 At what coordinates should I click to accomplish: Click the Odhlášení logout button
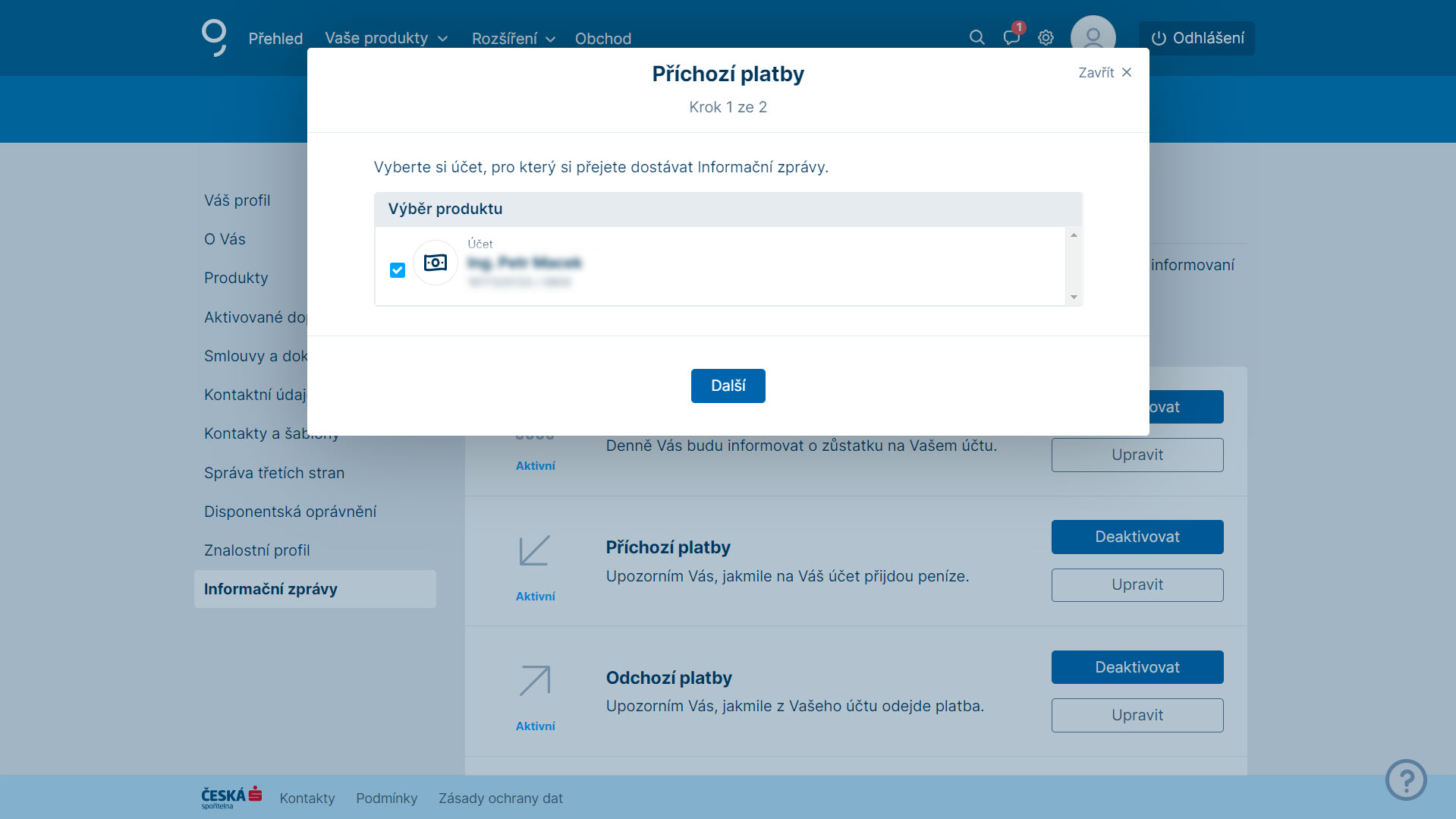tap(1197, 39)
